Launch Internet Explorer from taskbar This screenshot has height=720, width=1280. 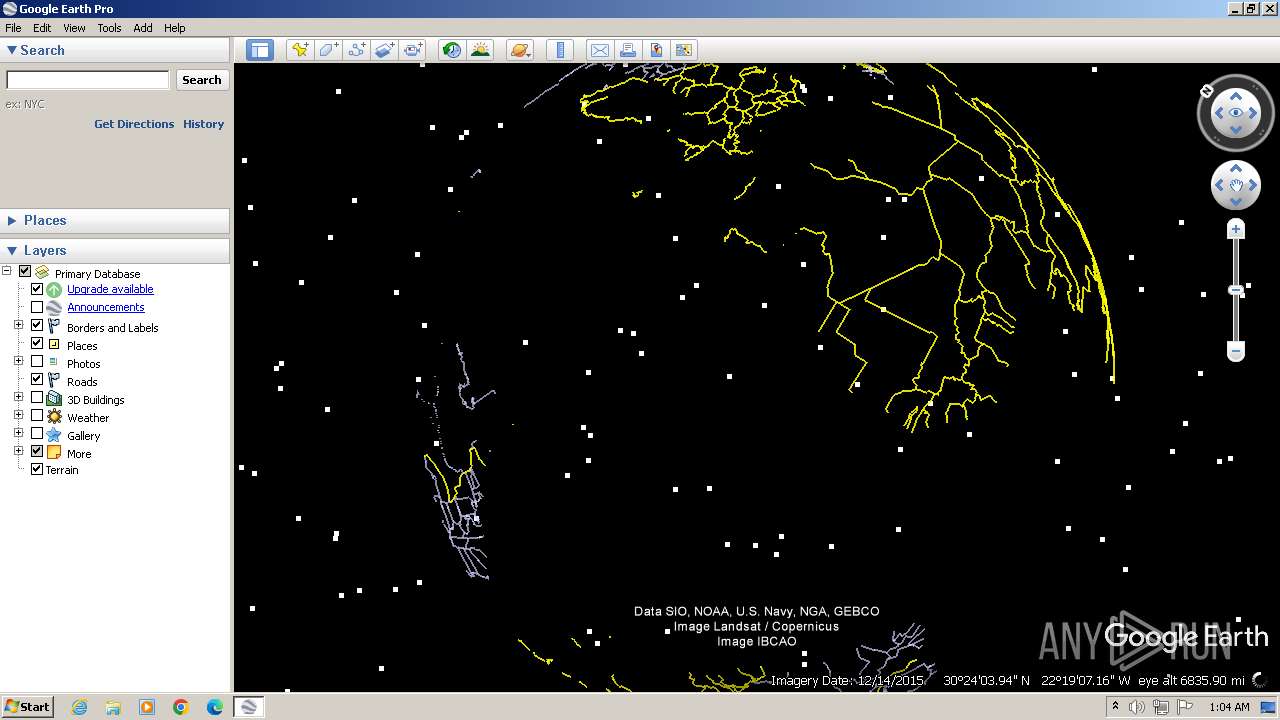pyautogui.click(x=79, y=707)
